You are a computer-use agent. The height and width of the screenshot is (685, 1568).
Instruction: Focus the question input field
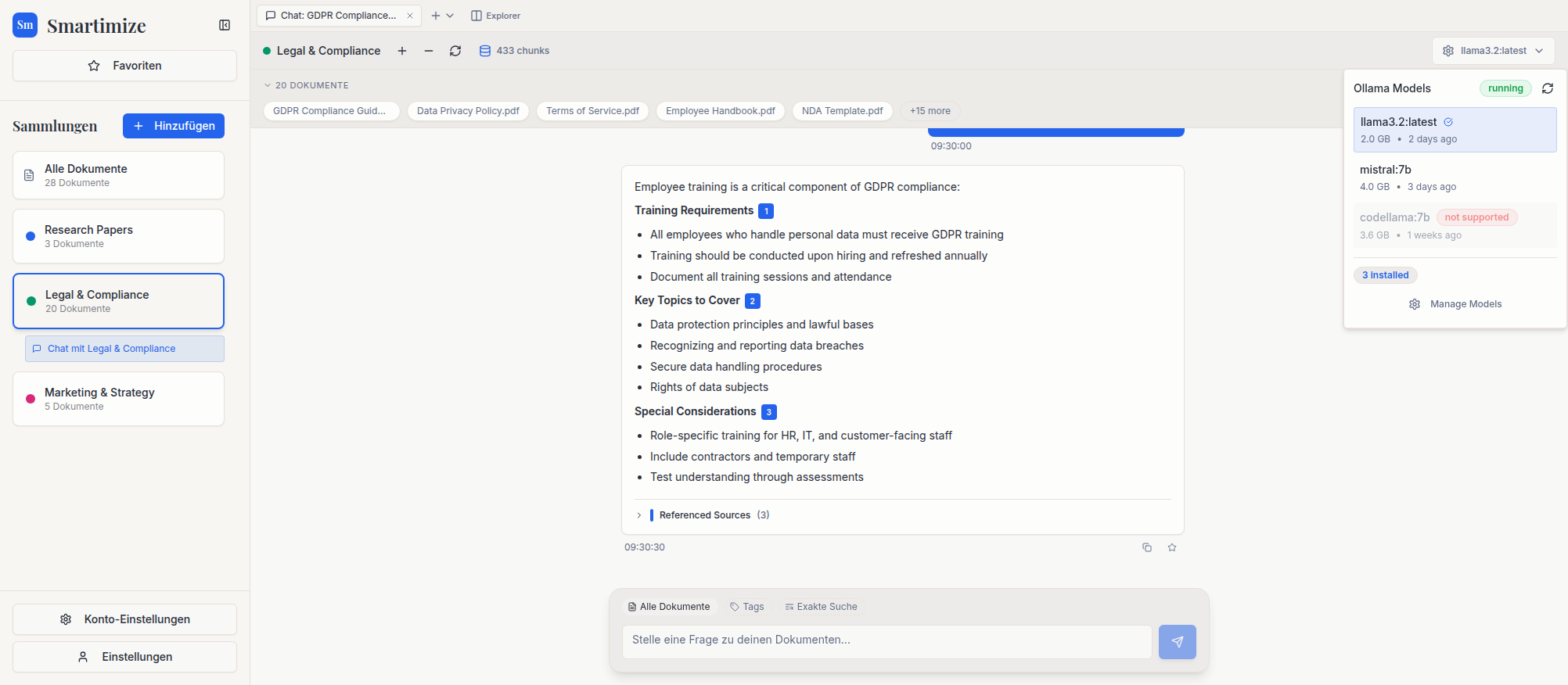click(887, 641)
